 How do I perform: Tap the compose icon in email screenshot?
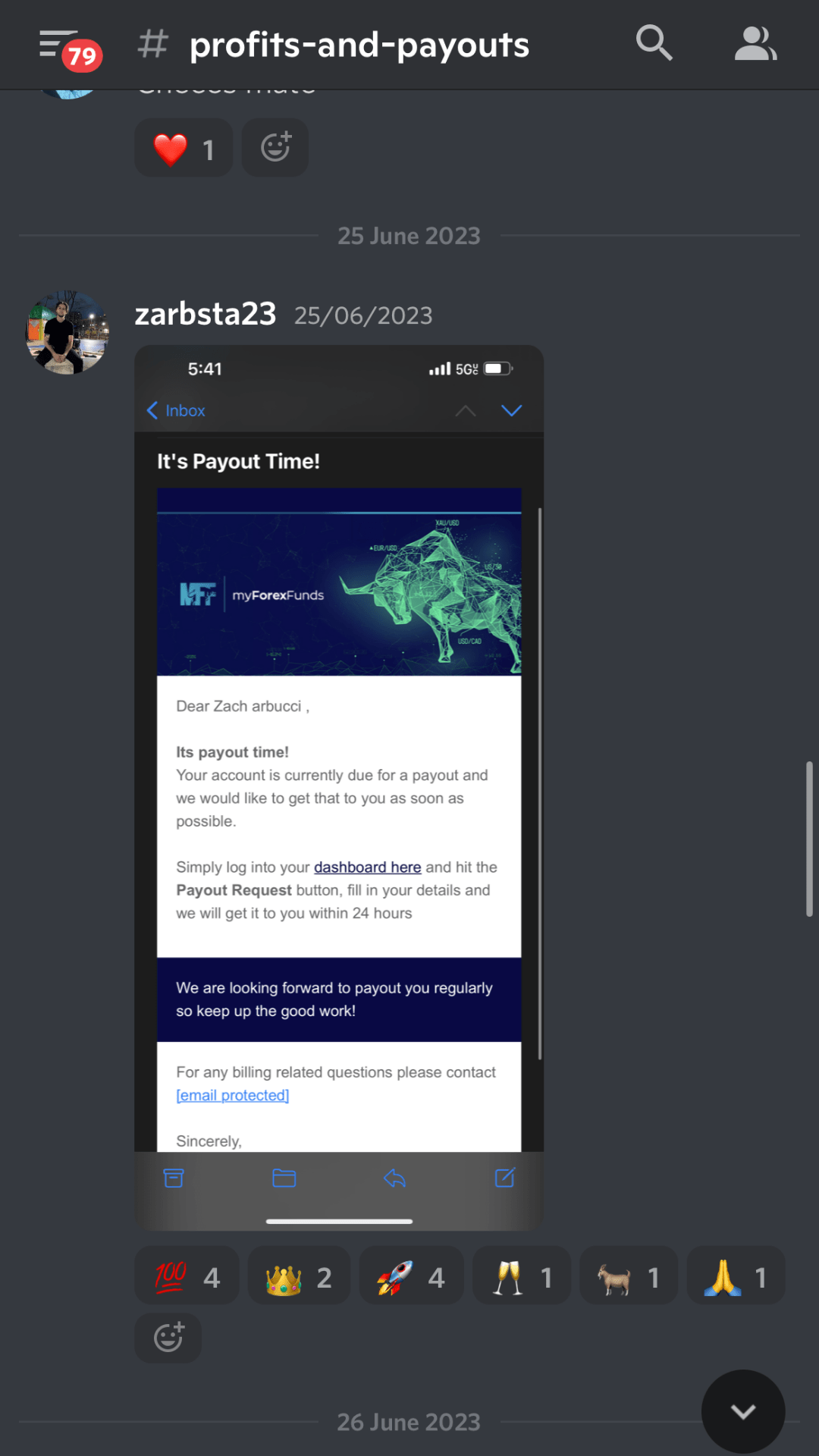pyautogui.click(x=505, y=1177)
